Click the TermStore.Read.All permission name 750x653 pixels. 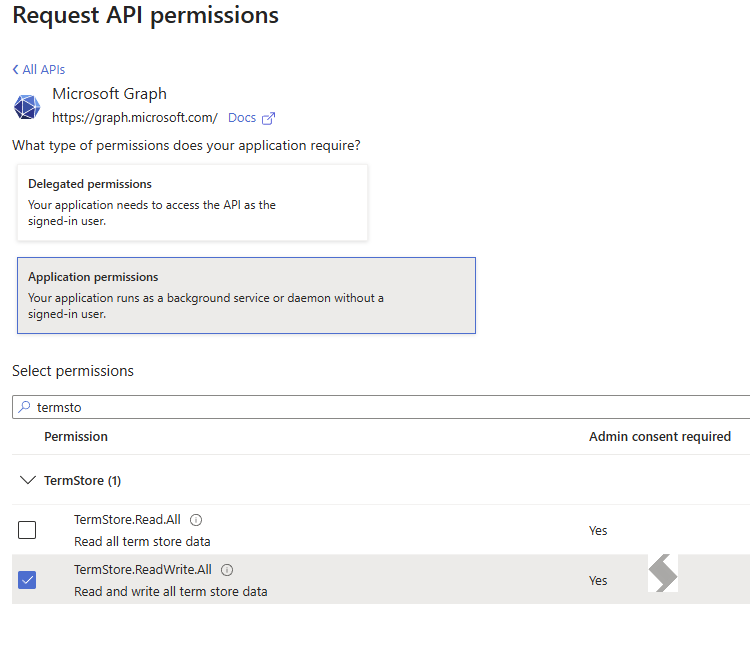127,520
